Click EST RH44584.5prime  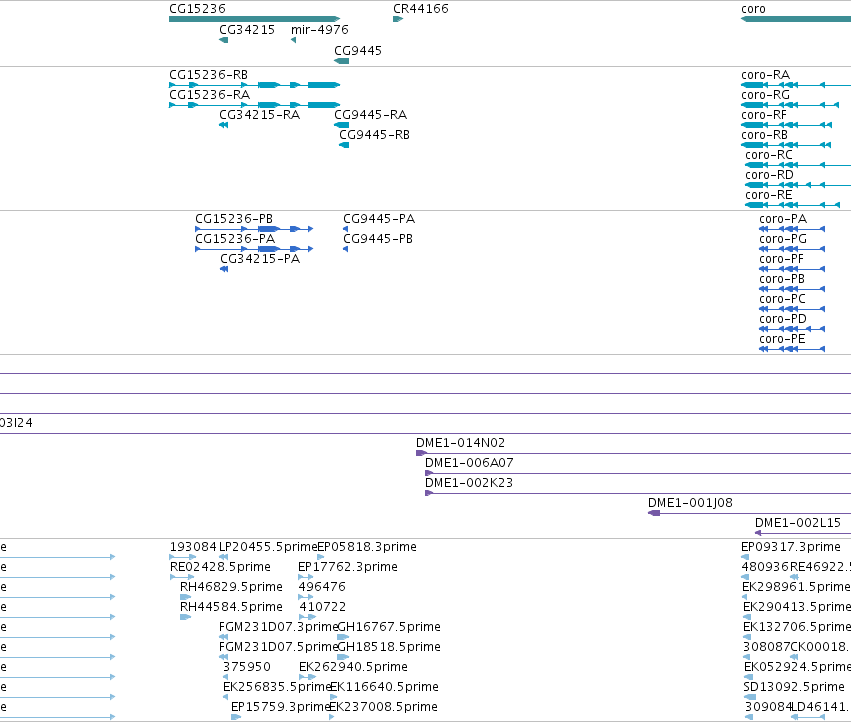coord(185,617)
